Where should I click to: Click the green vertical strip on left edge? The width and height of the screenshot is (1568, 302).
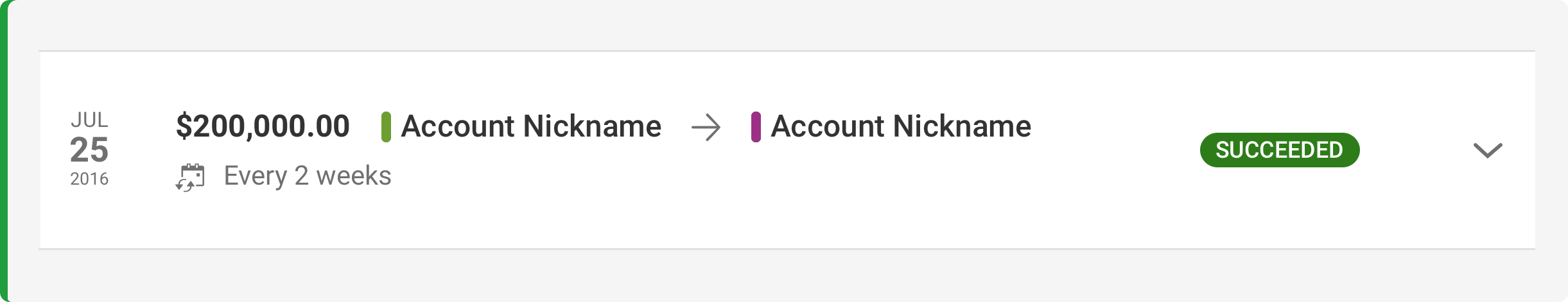coord(3,151)
